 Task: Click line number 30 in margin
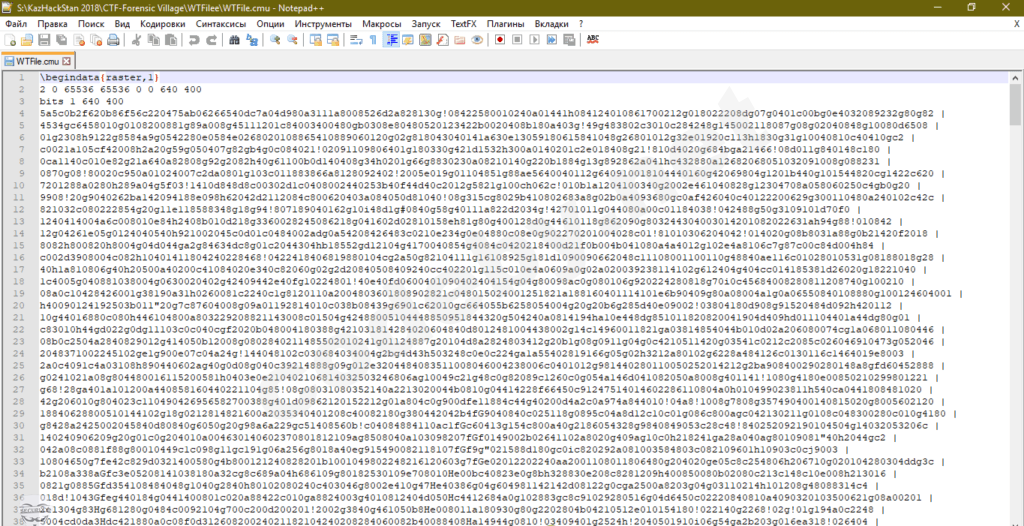coord(20,425)
